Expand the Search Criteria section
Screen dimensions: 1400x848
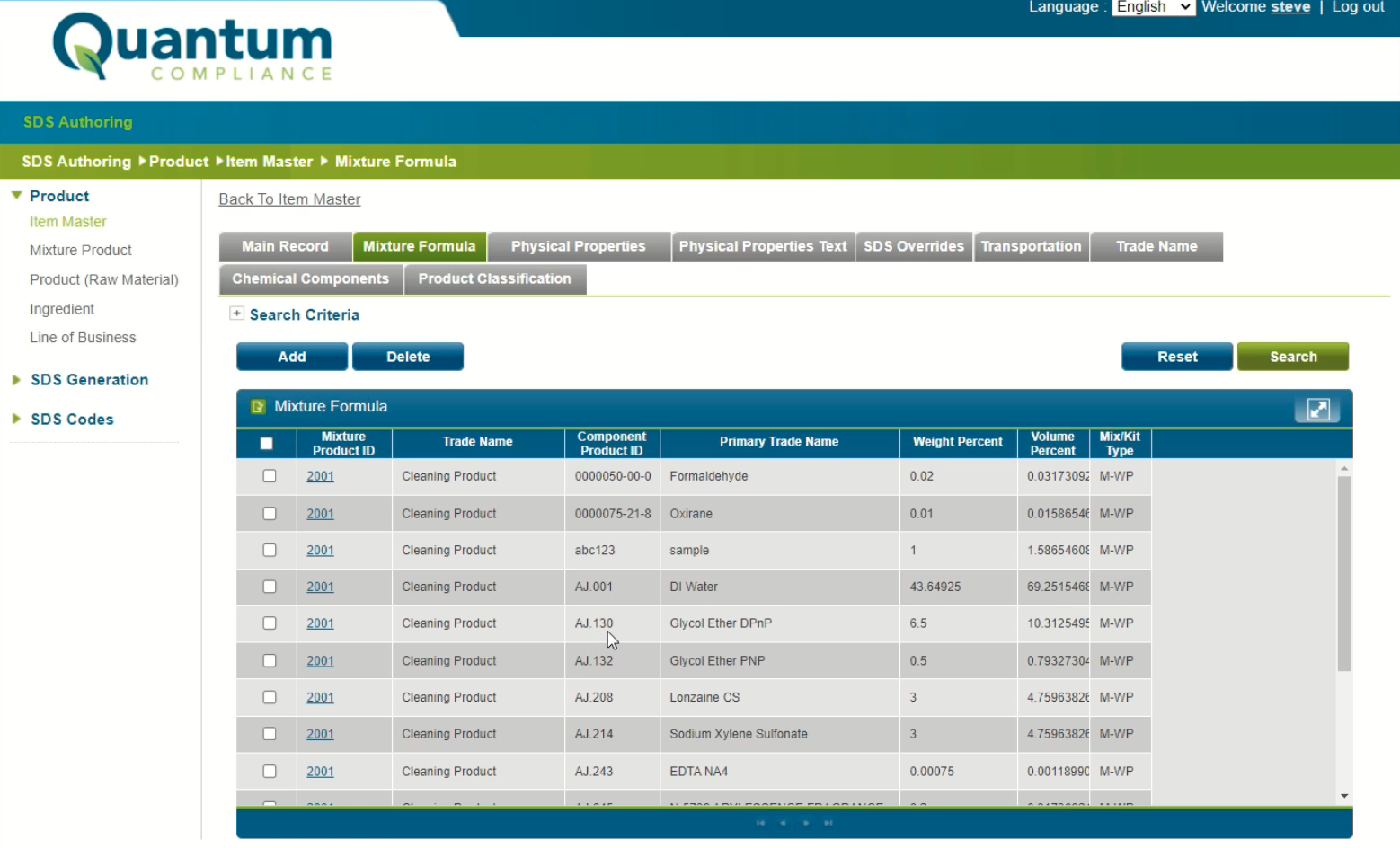tap(237, 314)
